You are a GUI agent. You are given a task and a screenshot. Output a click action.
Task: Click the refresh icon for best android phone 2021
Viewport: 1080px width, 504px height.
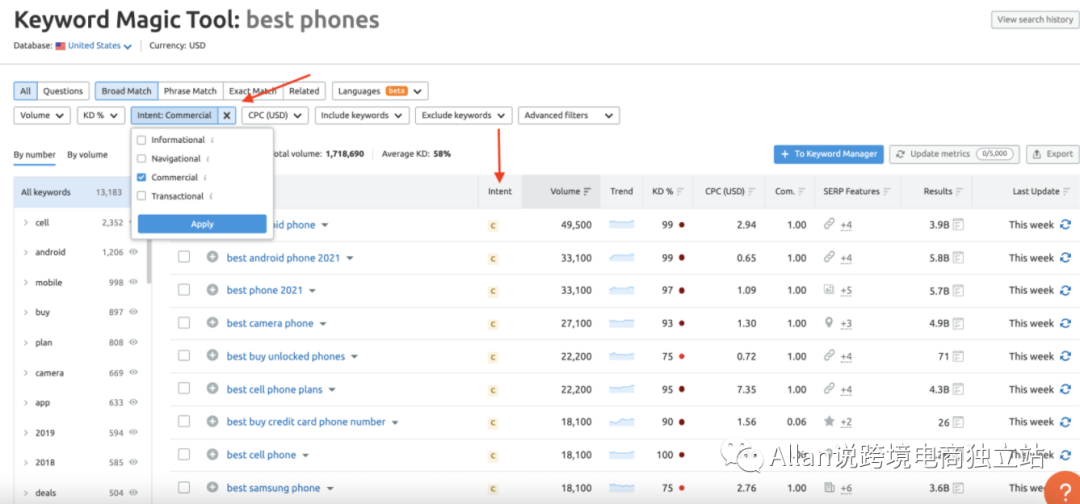click(1065, 258)
